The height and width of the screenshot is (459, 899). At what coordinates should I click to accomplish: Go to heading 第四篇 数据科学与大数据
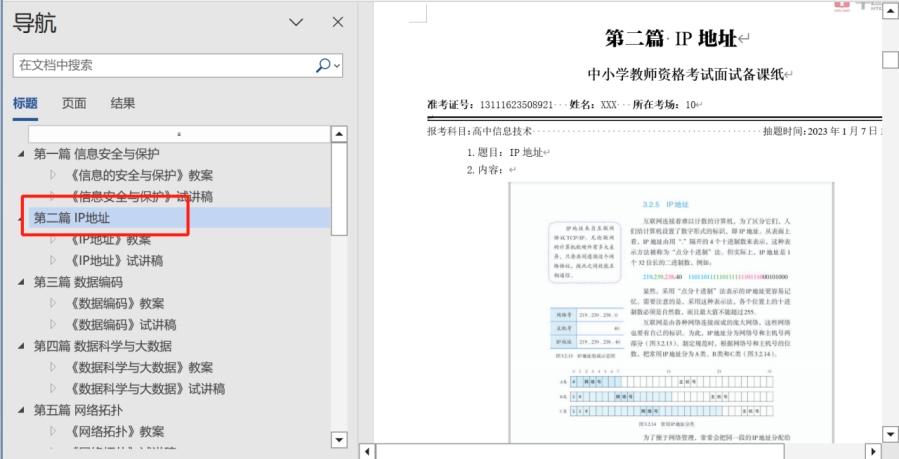point(102,346)
